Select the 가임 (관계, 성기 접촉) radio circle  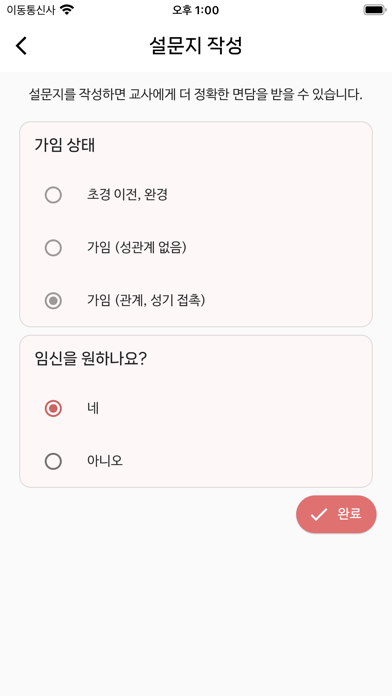tap(53, 301)
